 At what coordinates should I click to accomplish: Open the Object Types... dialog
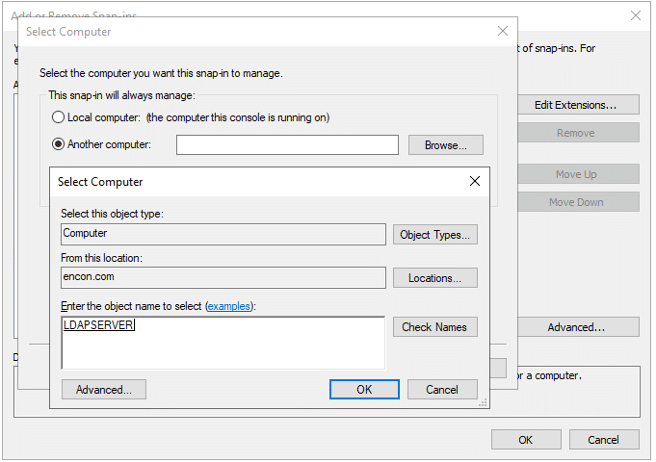(x=435, y=235)
